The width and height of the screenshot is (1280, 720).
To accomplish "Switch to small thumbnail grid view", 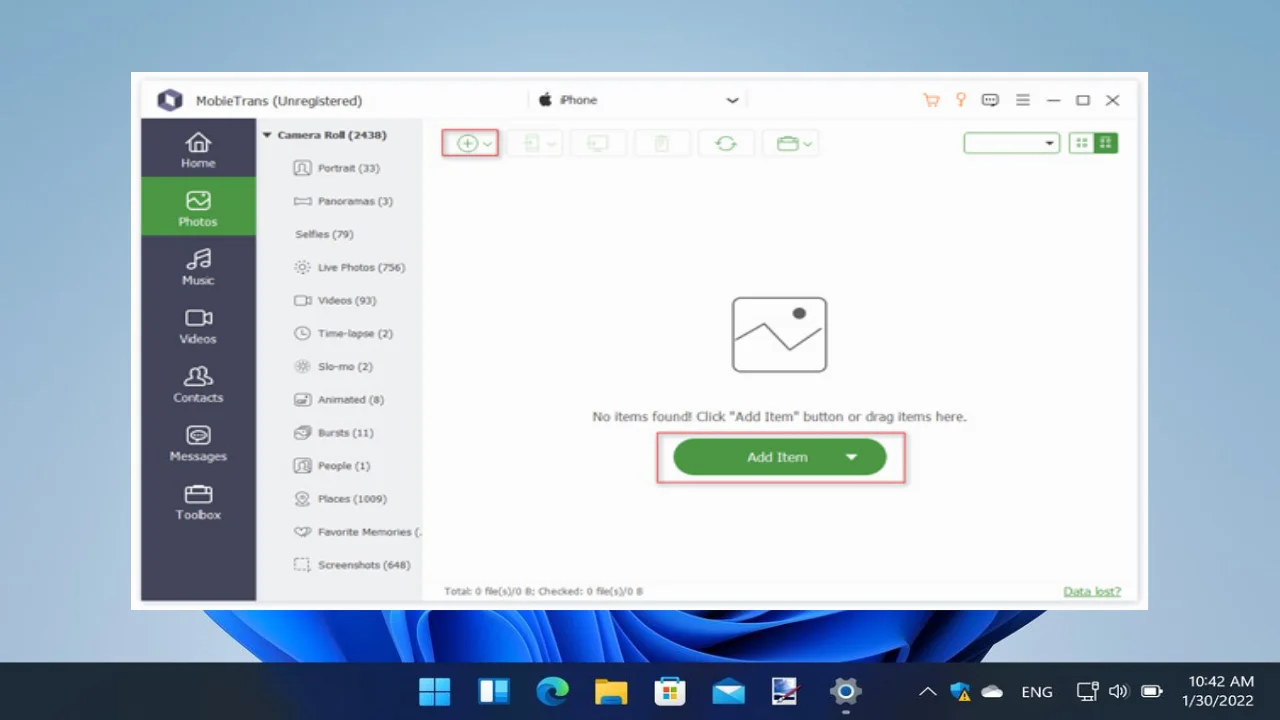I will (1081, 143).
